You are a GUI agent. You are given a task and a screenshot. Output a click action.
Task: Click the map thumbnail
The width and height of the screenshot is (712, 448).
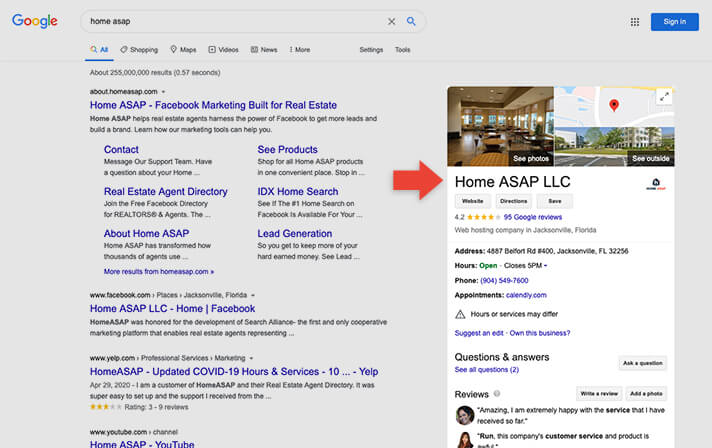point(614,106)
